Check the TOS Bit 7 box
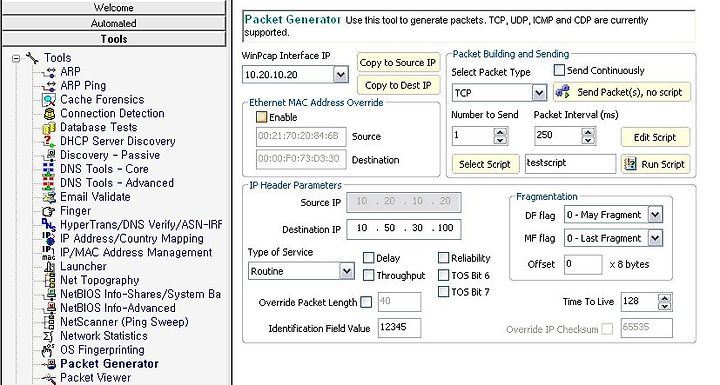The width and height of the screenshot is (720, 385). pyautogui.click(x=443, y=292)
